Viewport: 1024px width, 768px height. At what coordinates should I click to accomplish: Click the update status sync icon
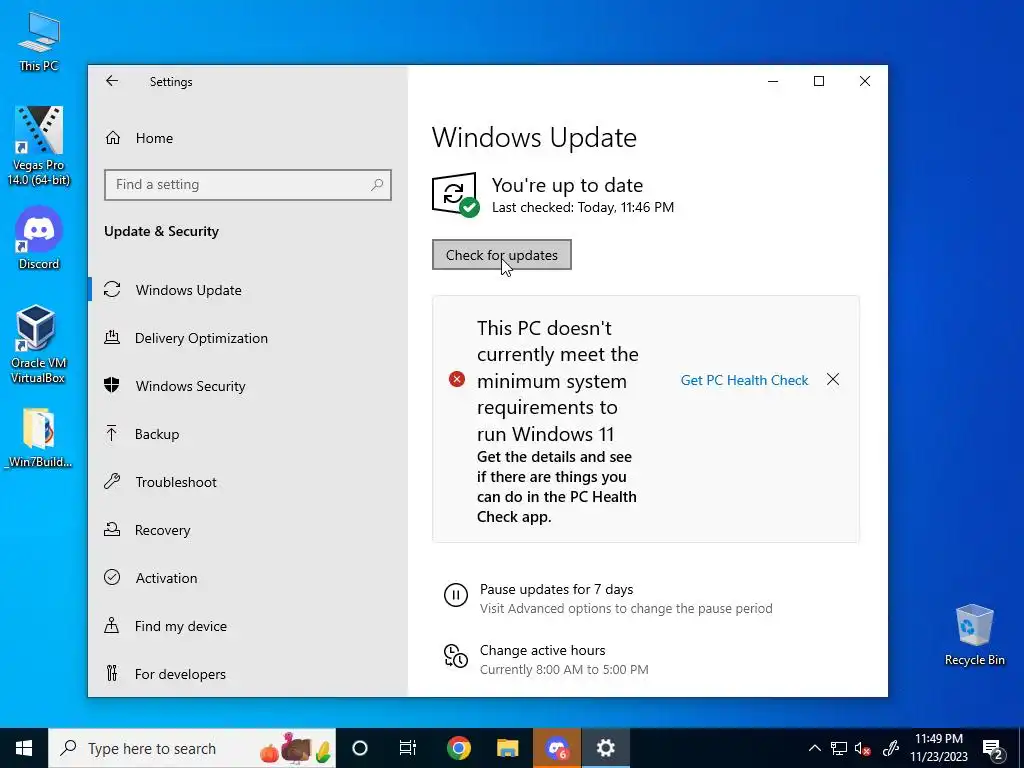(x=455, y=194)
